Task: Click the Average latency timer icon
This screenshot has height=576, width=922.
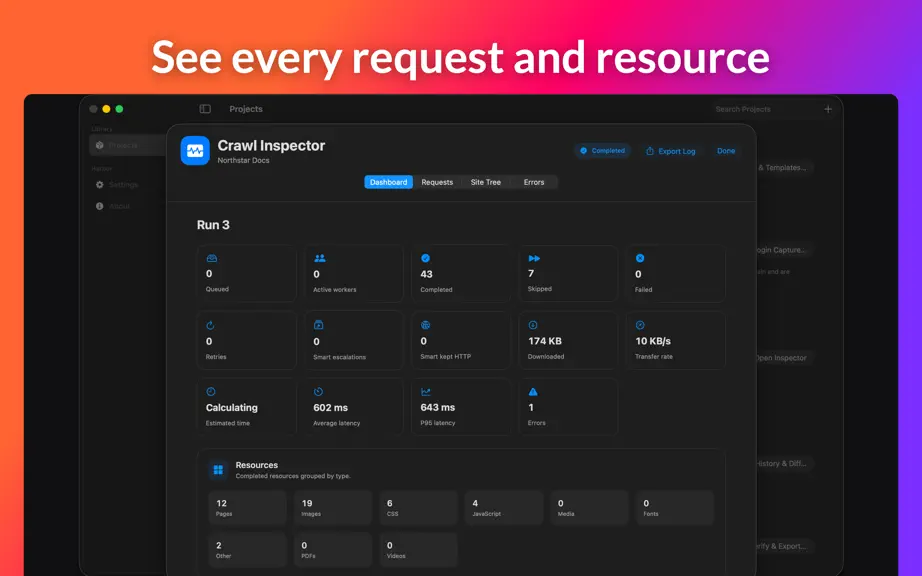Action: click(x=318, y=391)
